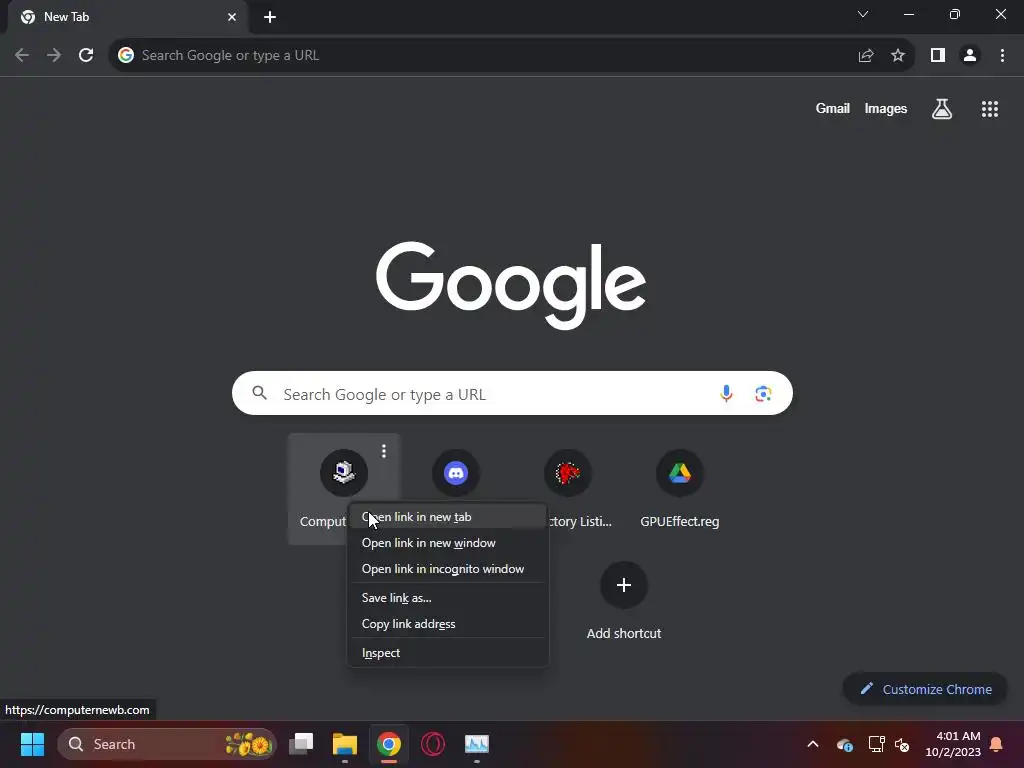Select Copy link address
This screenshot has height=768, width=1024.
tap(448, 624)
